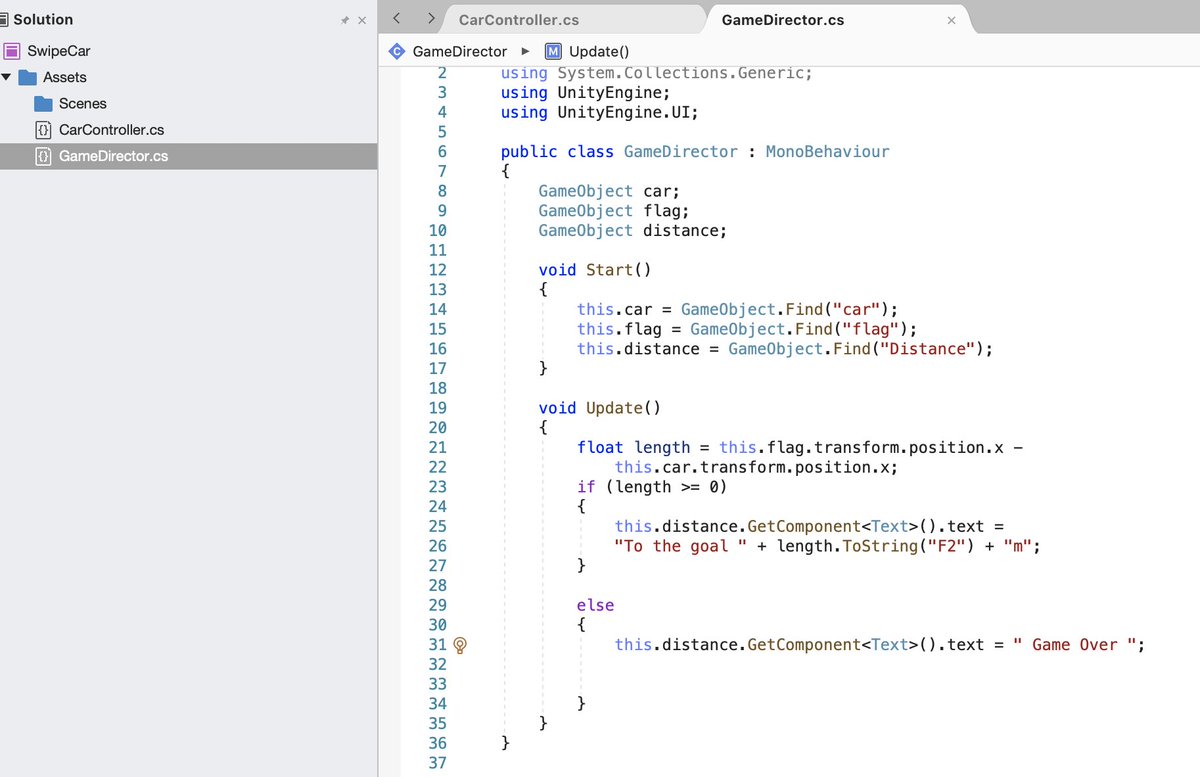Open the Update() member breadcrumb dropdown
The image size is (1200, 777).
tap(599, 51)
